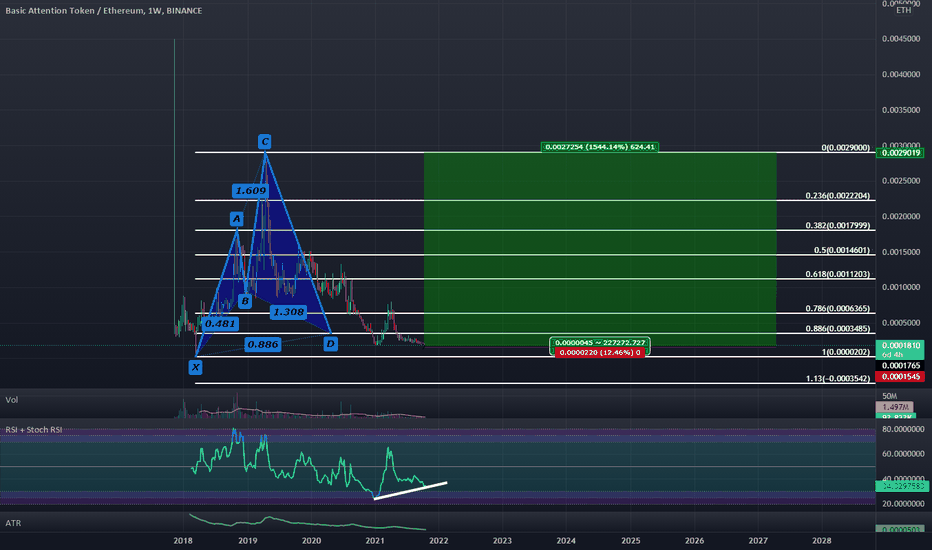The height and width of the screenshot is (550, 932).
Task: Click the Fibonacci level label 0.886(0.0003485)
Action: pos(837,328)
